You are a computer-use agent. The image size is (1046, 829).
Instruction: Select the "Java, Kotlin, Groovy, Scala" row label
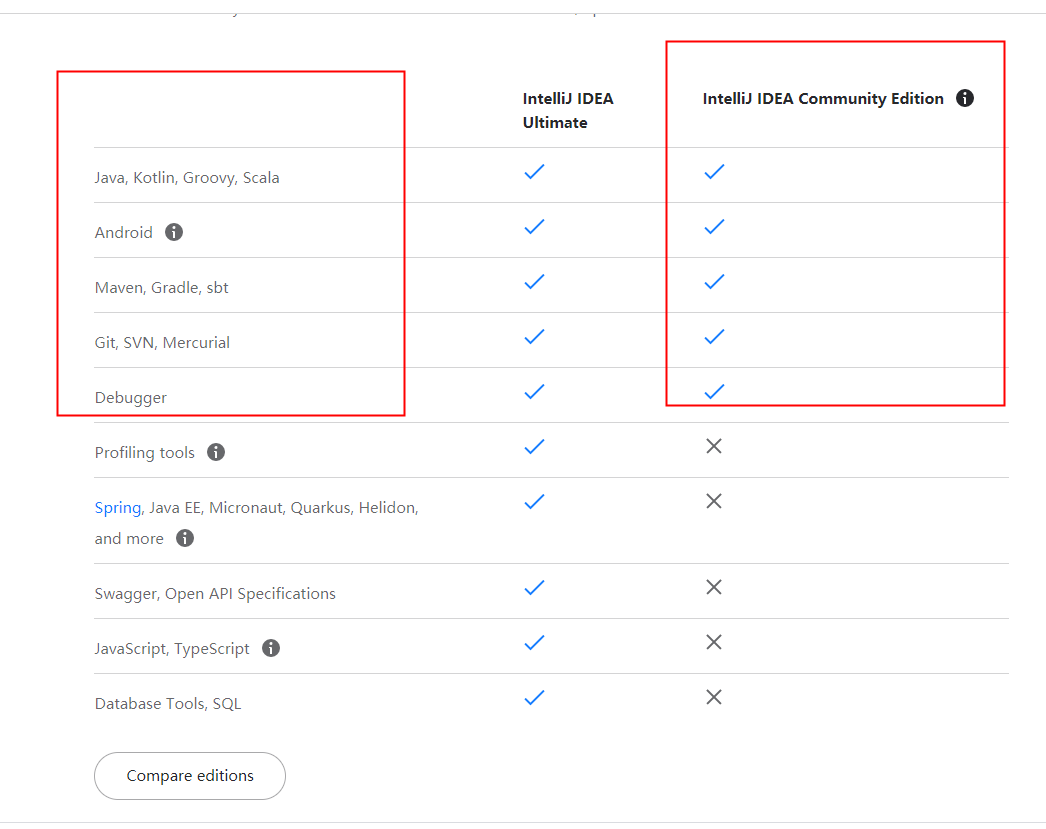[187, 178]
